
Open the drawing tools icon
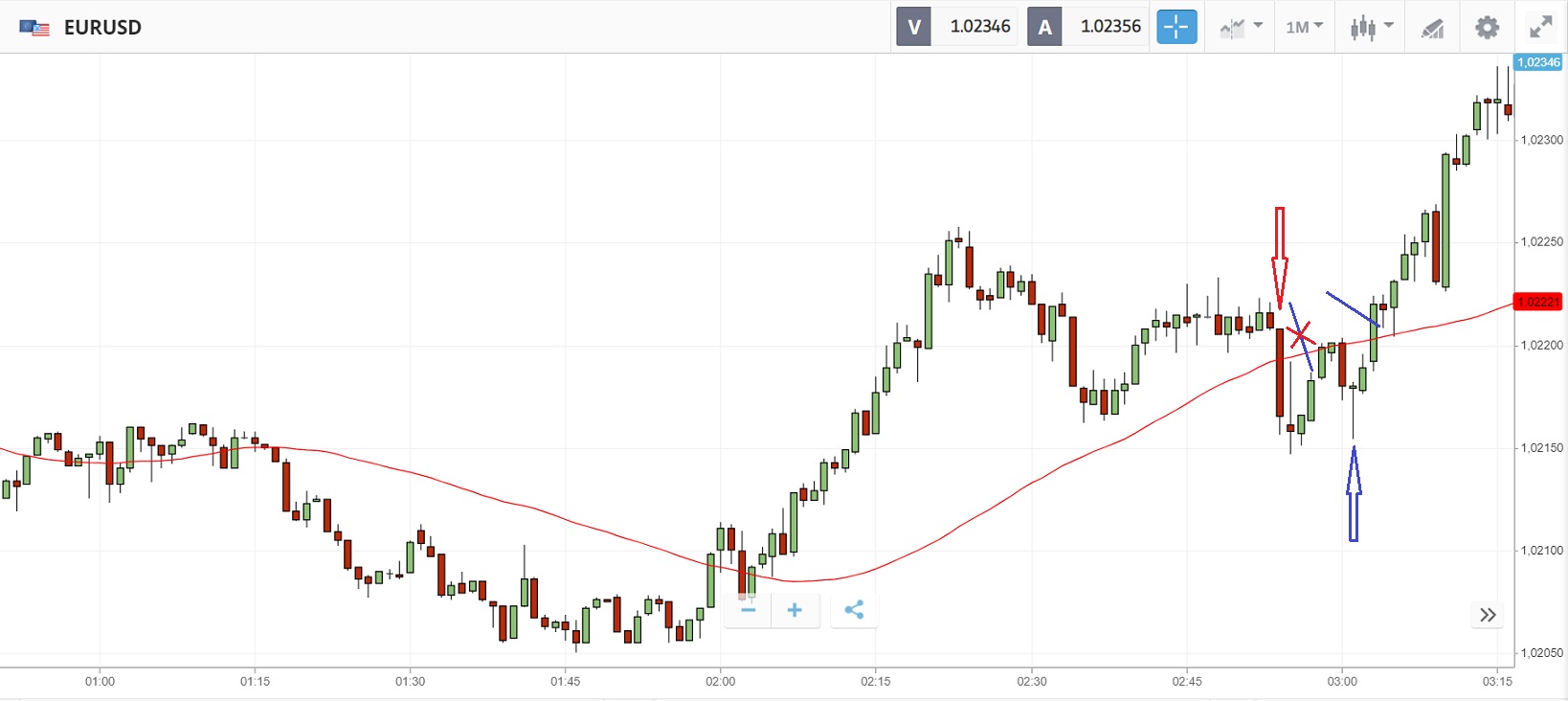(1432, 28)
